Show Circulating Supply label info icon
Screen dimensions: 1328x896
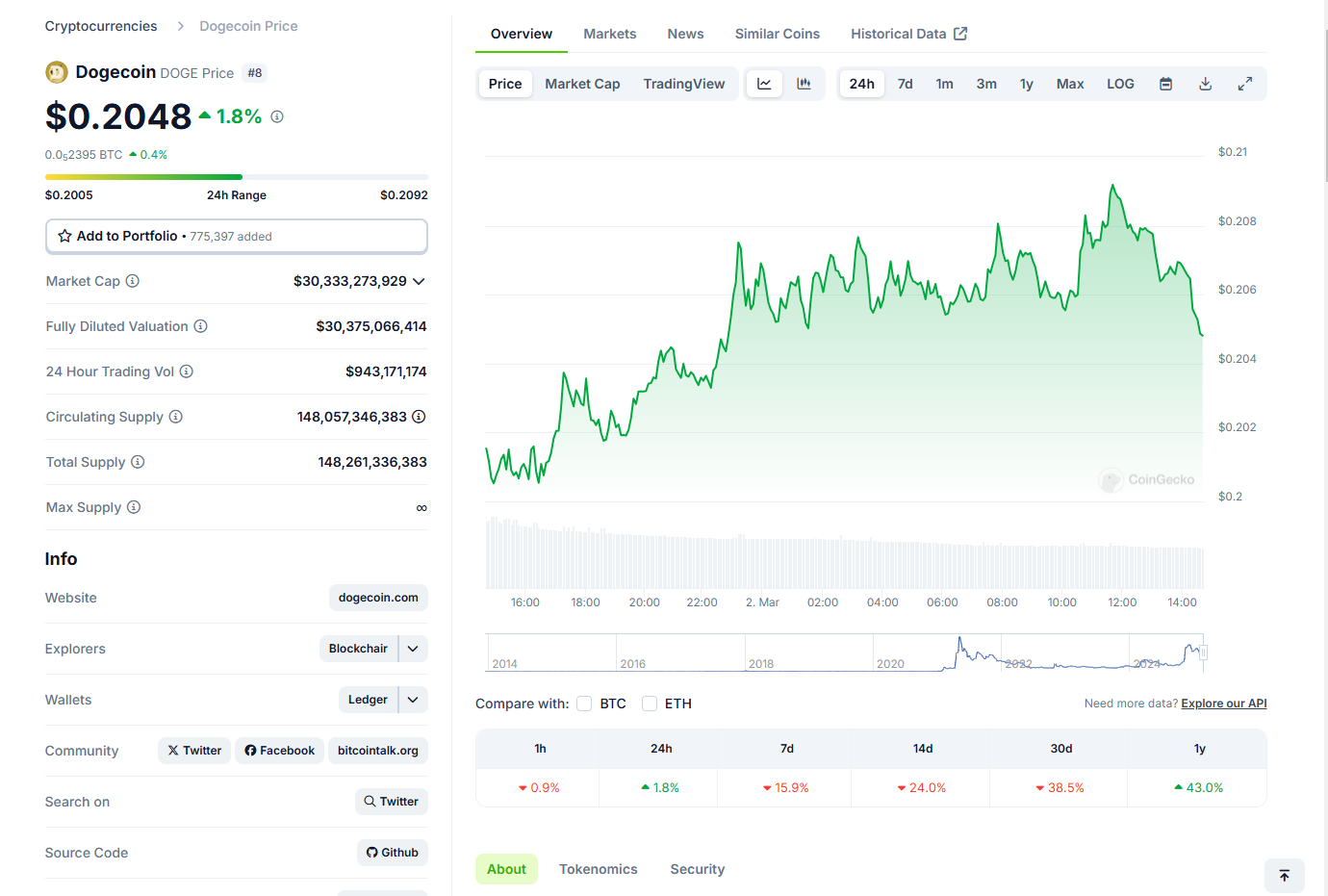click(176, 417)
